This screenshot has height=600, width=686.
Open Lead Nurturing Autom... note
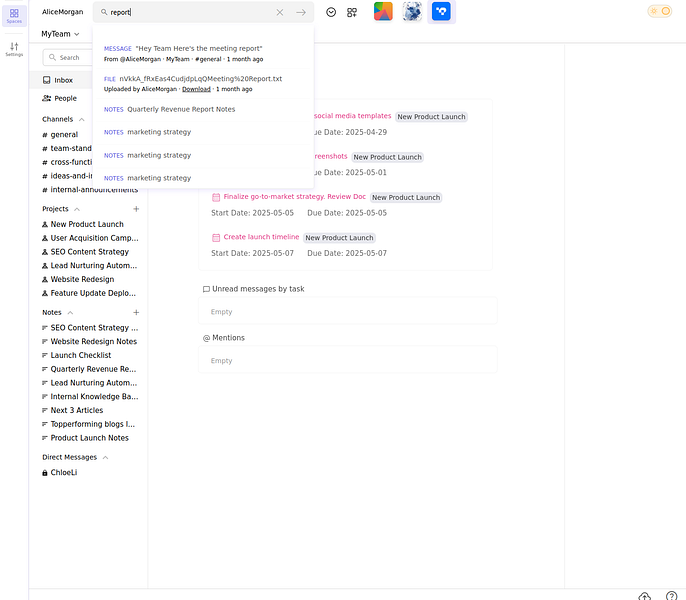coord(90,383)
